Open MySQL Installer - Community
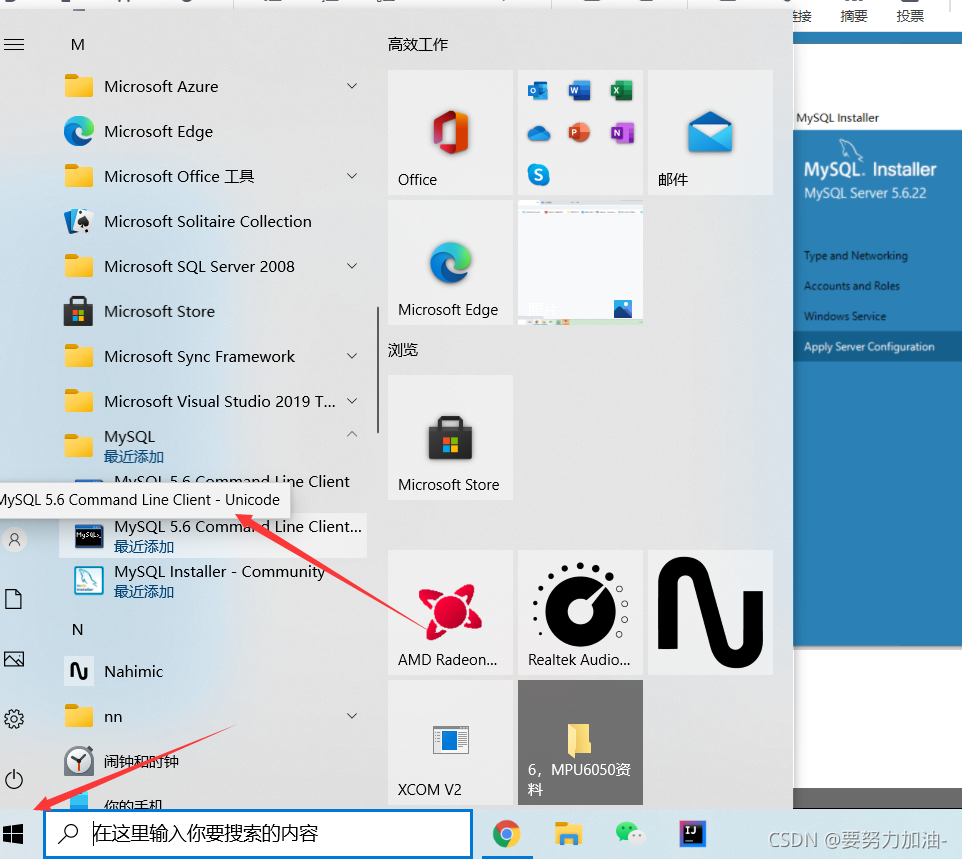The height and width of the screenshot is (859, 962). click(213, 580)
